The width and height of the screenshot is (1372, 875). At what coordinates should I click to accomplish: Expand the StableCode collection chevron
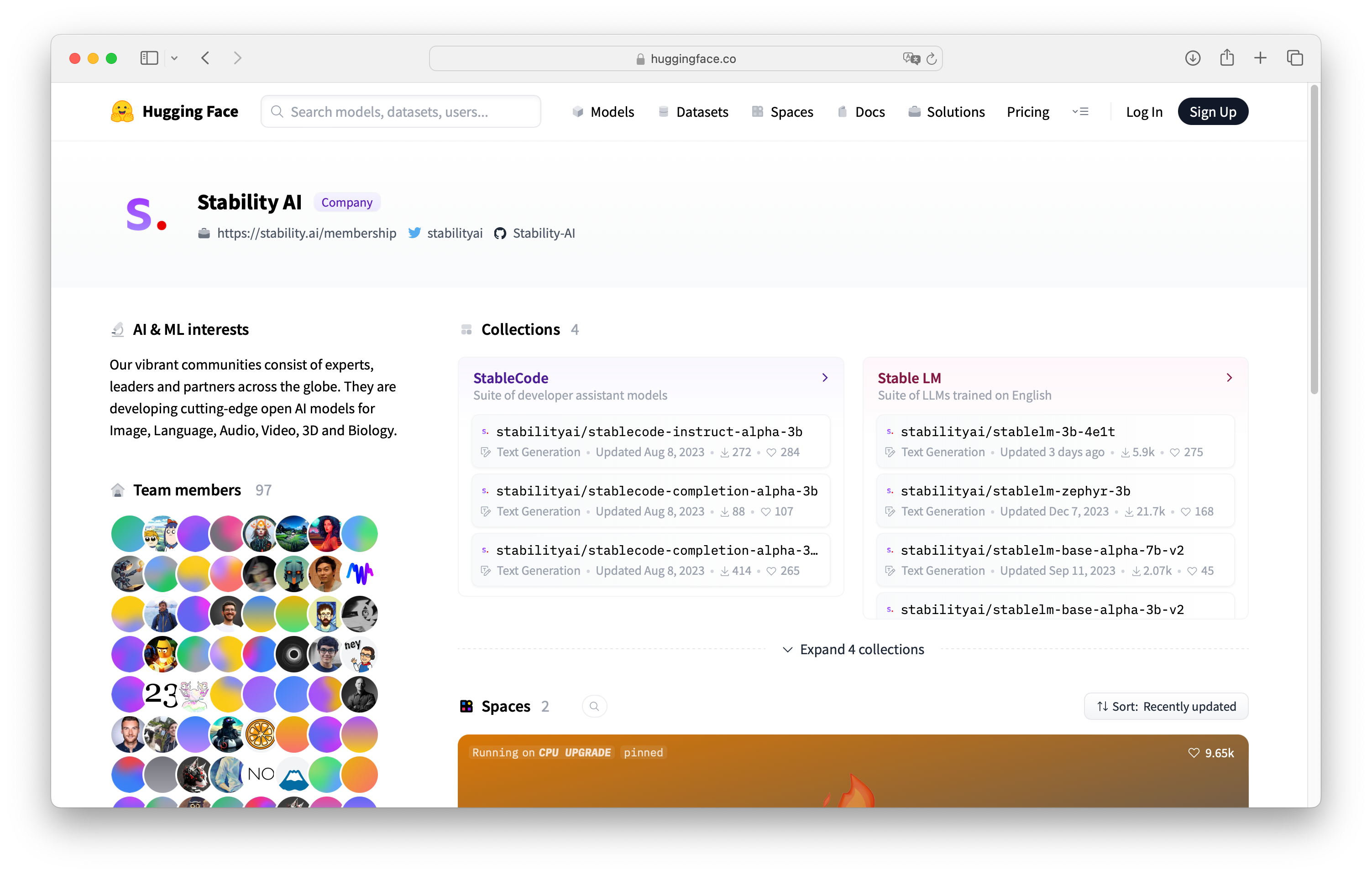pos(825,378)
